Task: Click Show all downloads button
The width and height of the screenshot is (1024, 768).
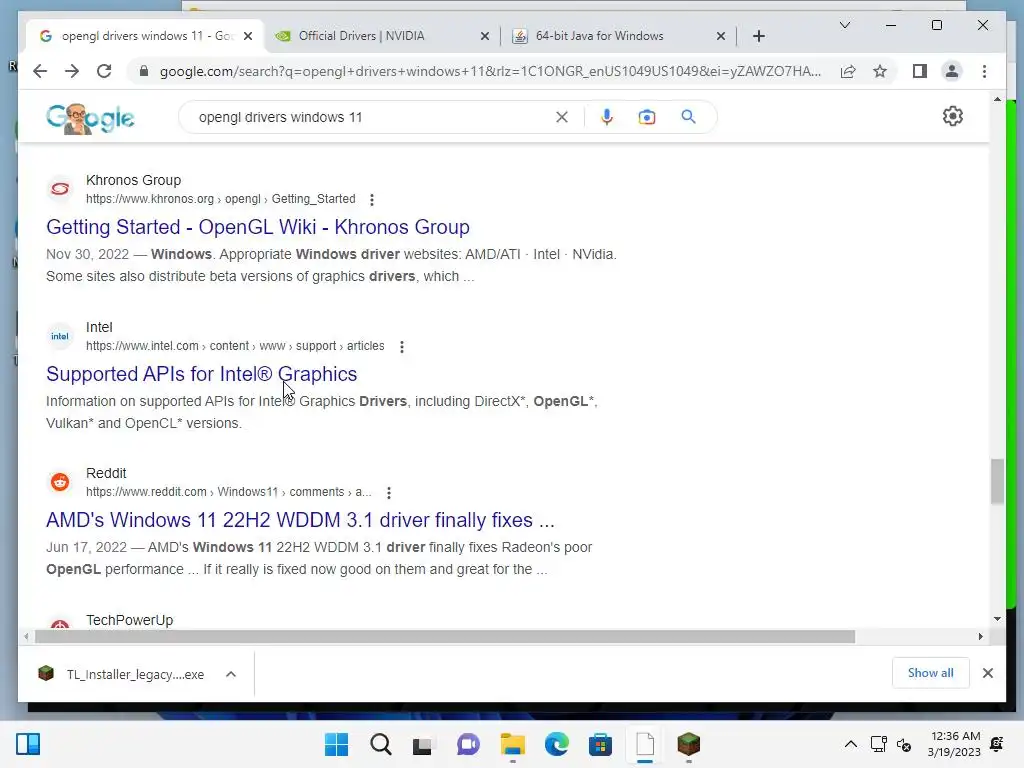Action: (x=931, y=673)
